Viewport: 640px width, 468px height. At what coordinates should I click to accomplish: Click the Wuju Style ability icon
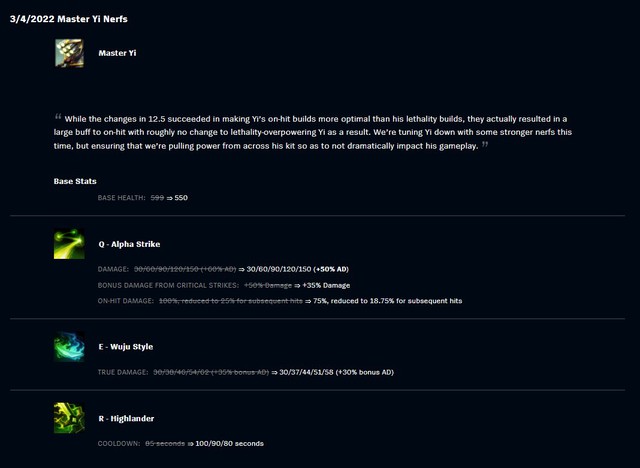click(68, 346)
